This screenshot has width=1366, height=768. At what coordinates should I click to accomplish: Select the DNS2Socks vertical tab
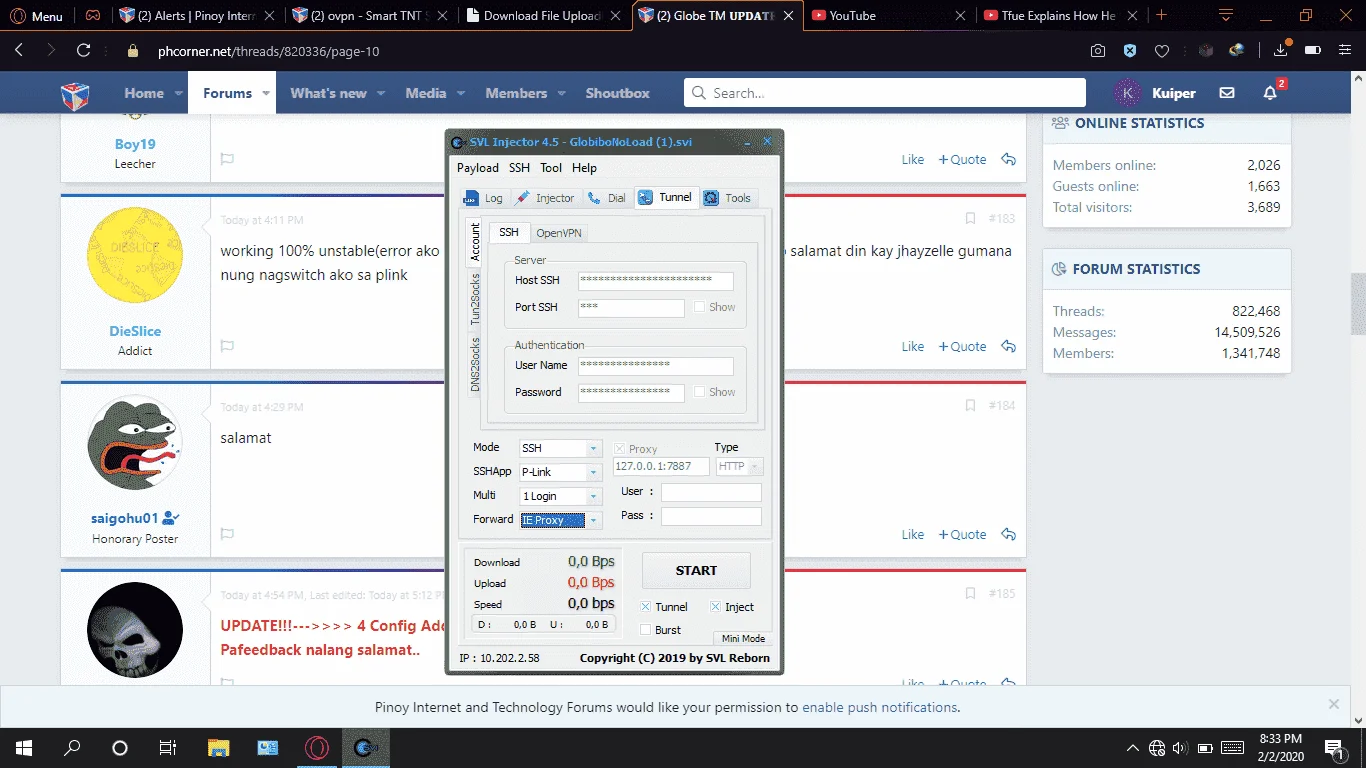pyautogui.click(x=475, y=363)
